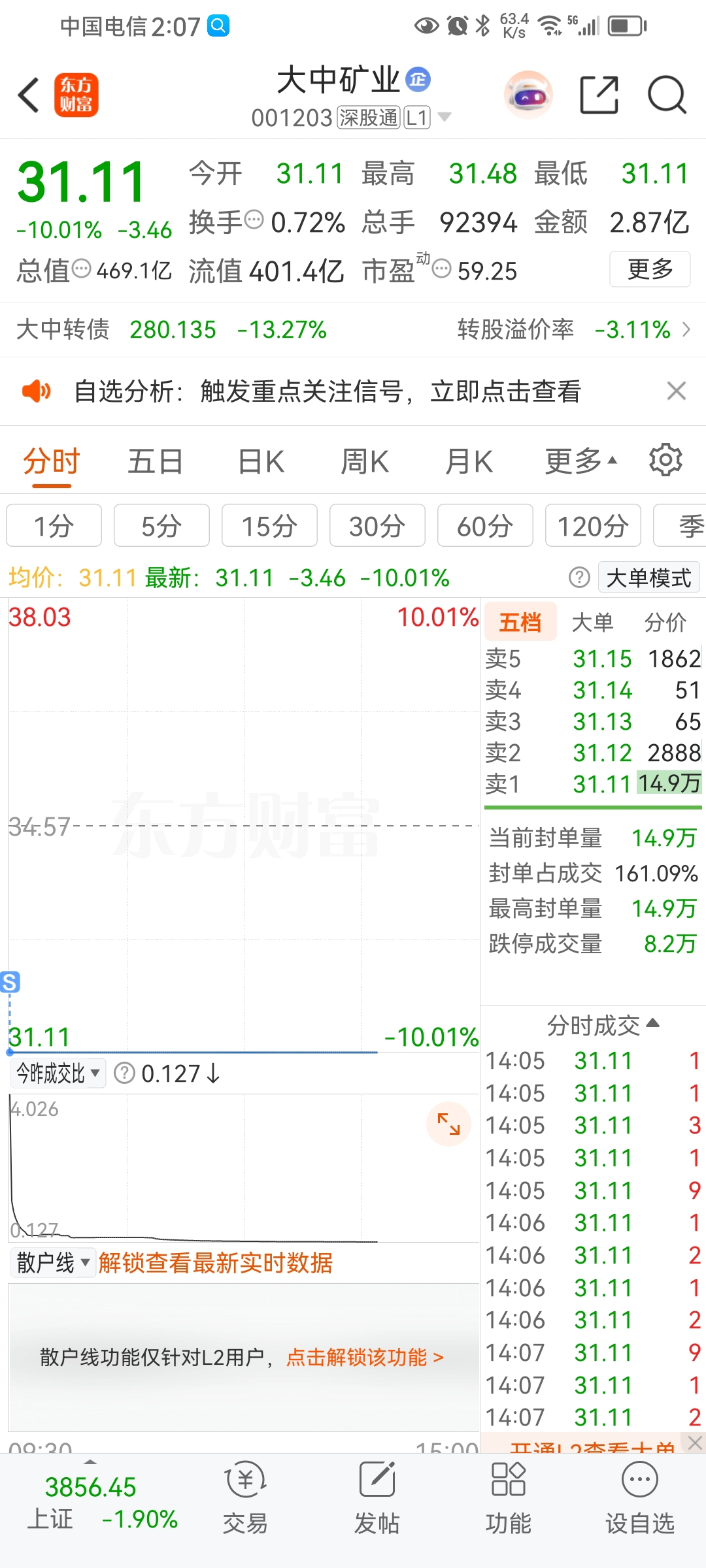Tap the 卖2 31.12 order row

tap(593, 753)
